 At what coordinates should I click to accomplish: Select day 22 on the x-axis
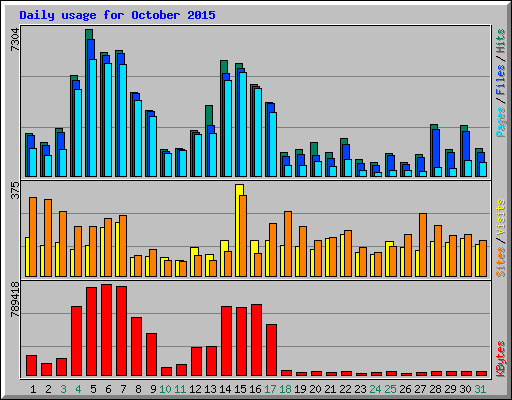pyautogui.click(x=345, y=389)
